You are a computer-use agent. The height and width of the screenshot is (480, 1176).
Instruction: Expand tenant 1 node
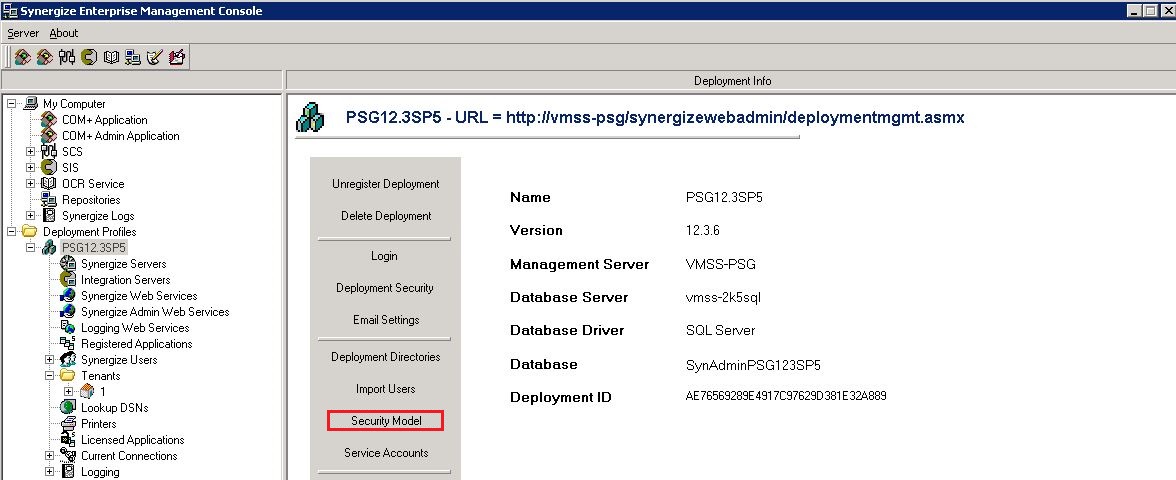point(68,392)
